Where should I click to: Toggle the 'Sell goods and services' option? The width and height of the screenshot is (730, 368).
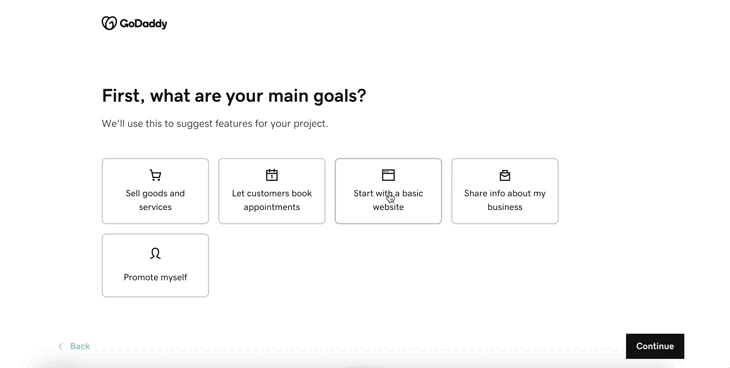(x=155, y=191)
